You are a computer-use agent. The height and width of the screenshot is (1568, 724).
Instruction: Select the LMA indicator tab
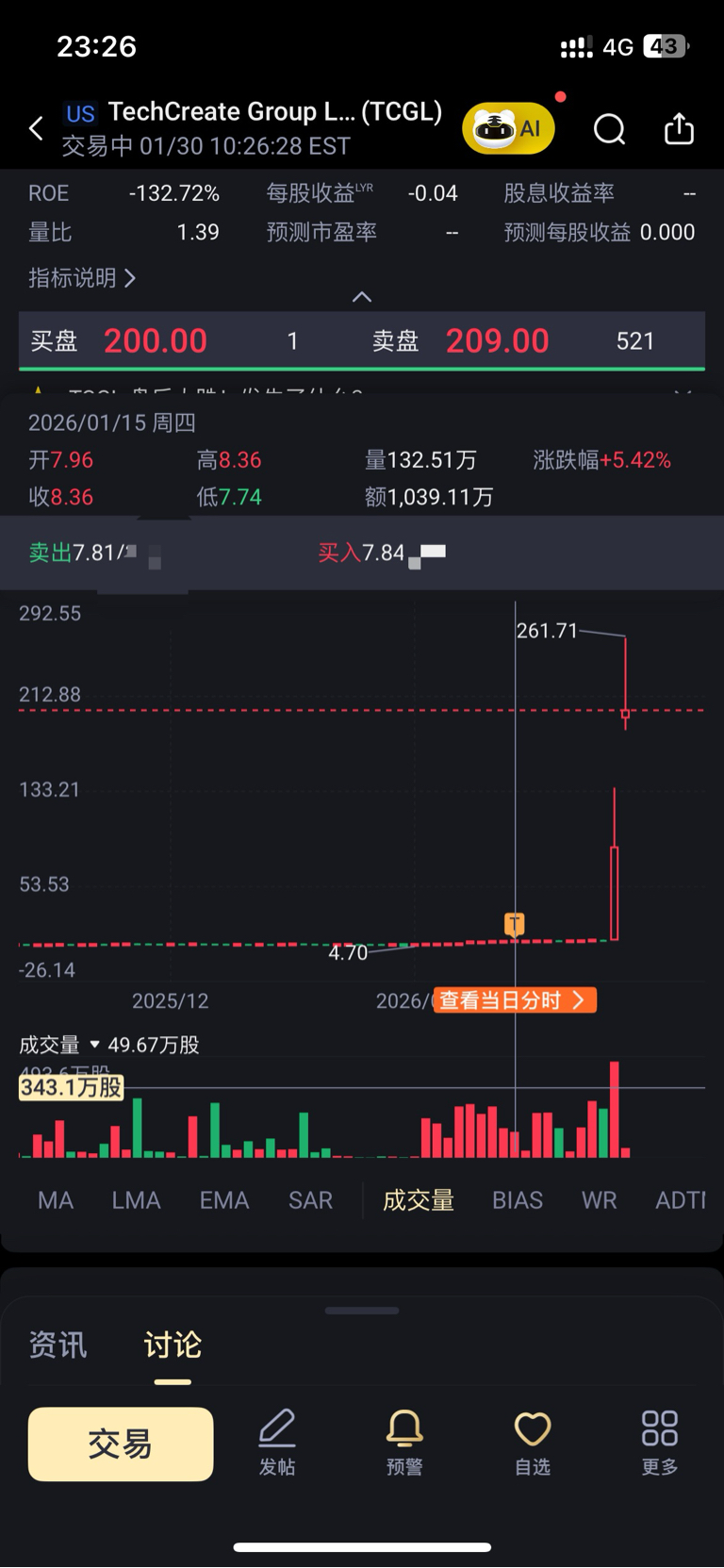(x=137, y=1200)
